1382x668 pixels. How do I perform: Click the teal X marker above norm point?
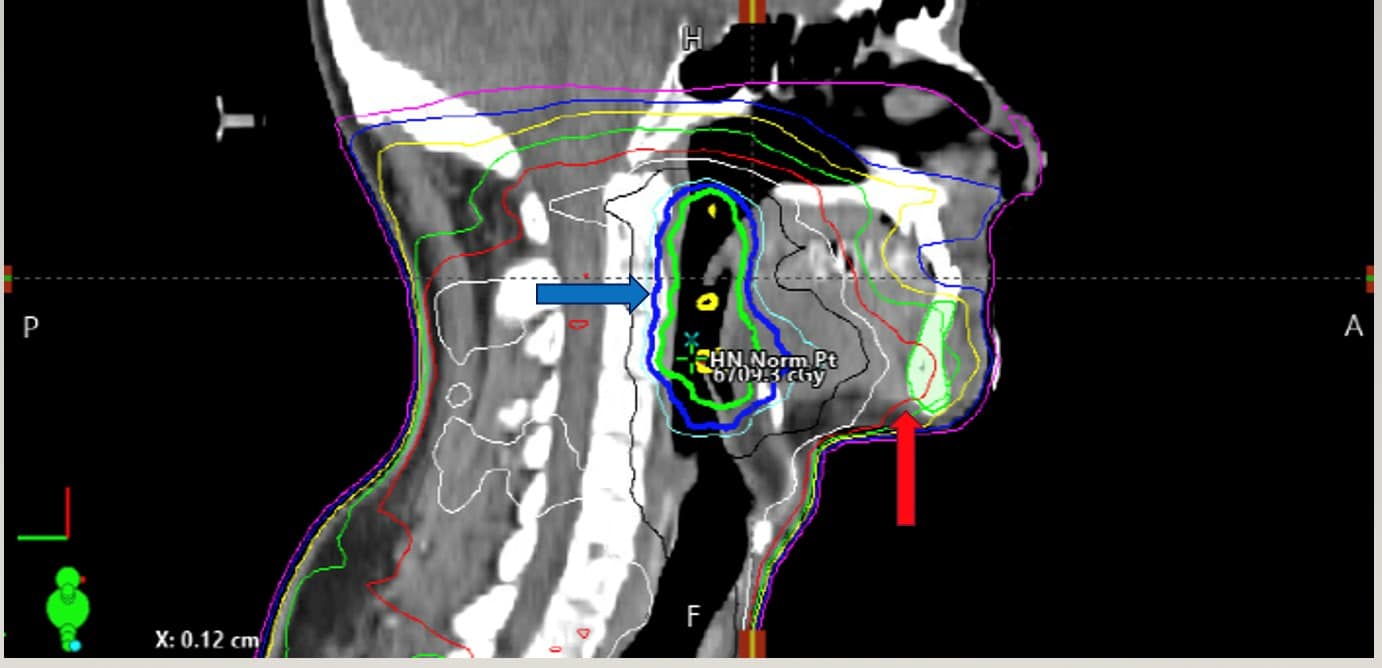pos(690,340)
